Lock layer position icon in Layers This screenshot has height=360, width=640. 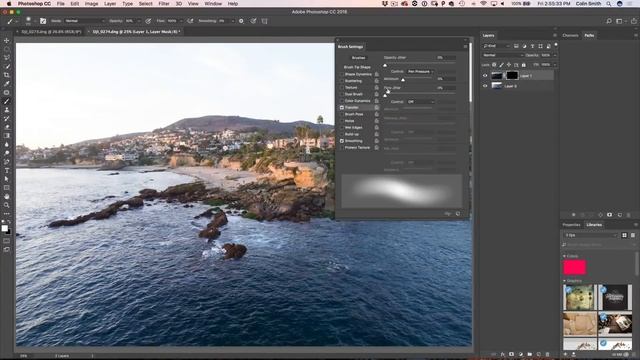(509, 65)
